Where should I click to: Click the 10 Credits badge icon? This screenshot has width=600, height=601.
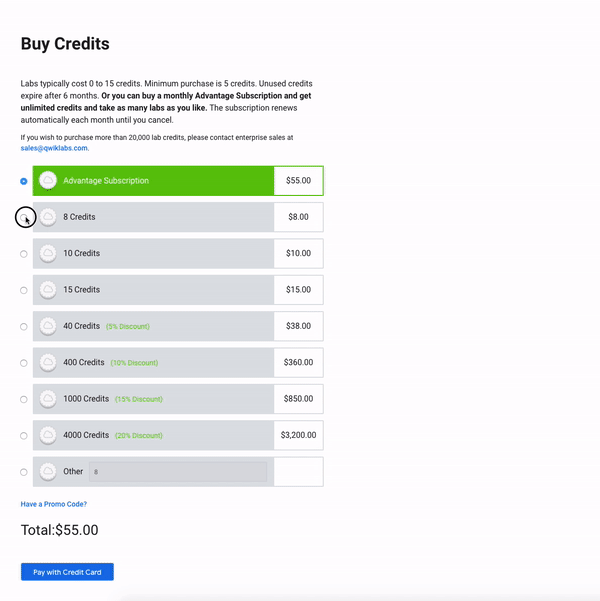click(47, 254)
